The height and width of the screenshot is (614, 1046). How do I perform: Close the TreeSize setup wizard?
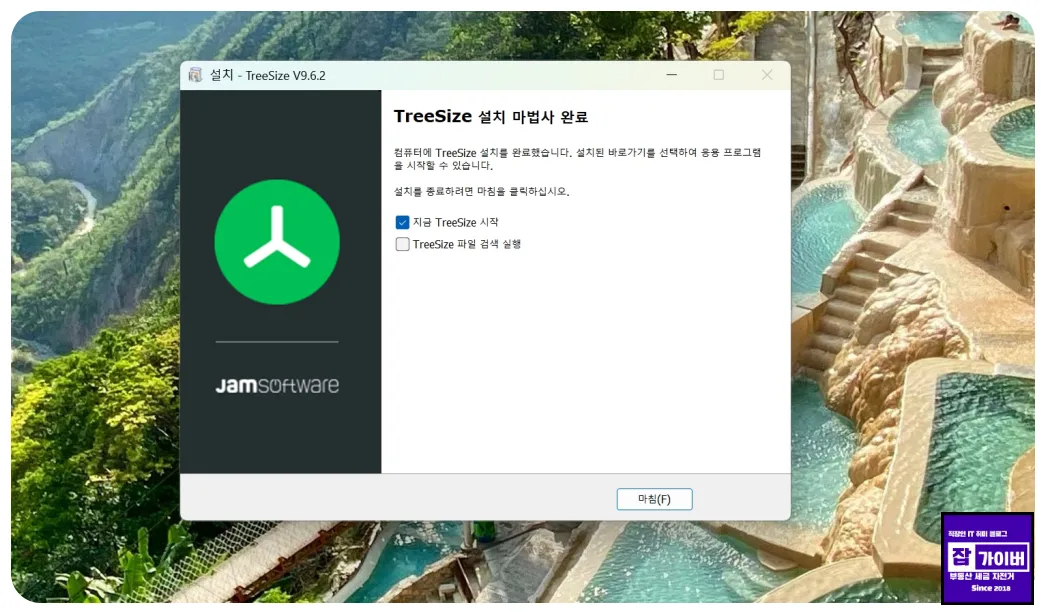point(767,74)
